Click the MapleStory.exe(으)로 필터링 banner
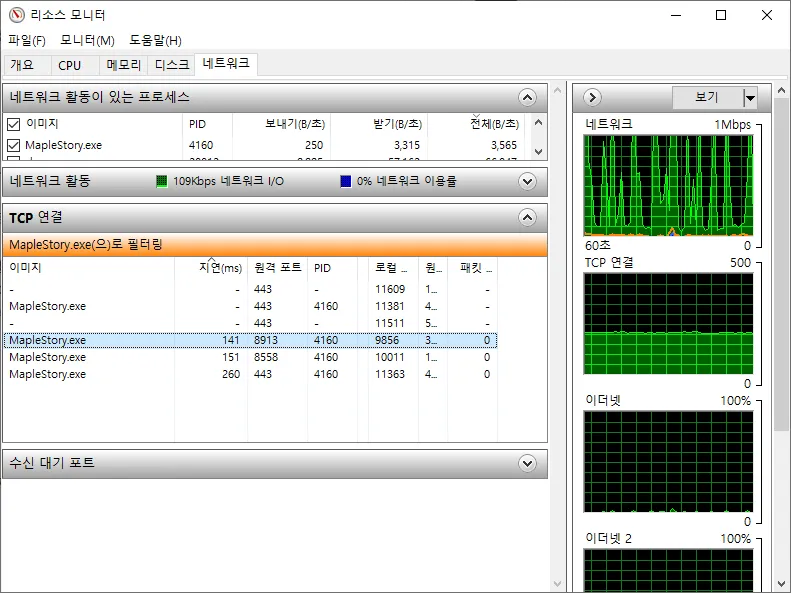This screenshot has height=593, width=791. [275, 245]
